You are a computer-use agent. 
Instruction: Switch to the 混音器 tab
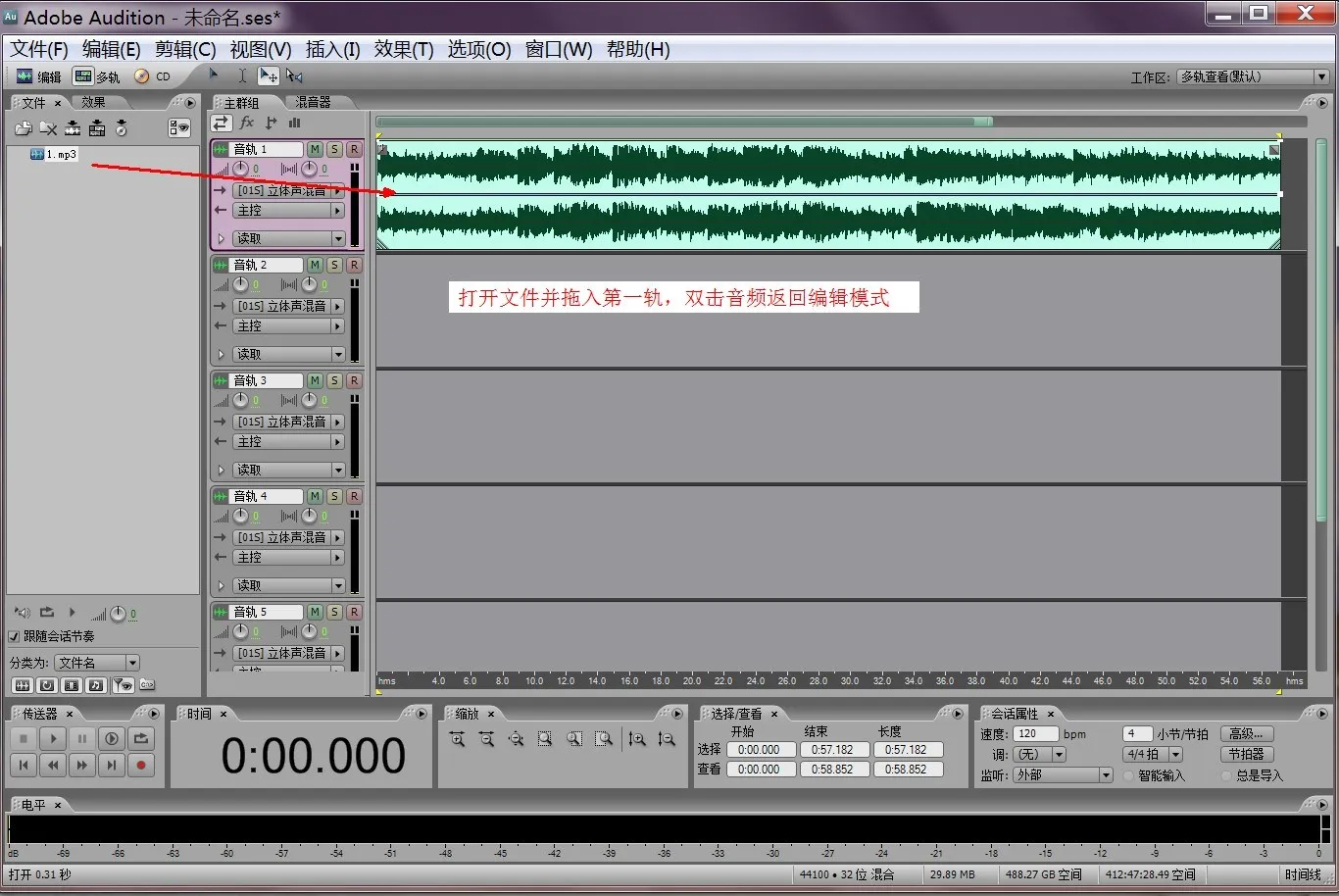(x=314, y=102)
